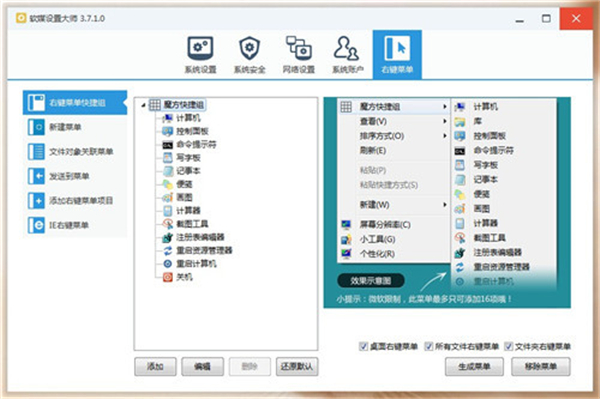Select 计算器 icon in the tree
The width and height of the screenshot is (600, 399).
(x=168, y=210)
